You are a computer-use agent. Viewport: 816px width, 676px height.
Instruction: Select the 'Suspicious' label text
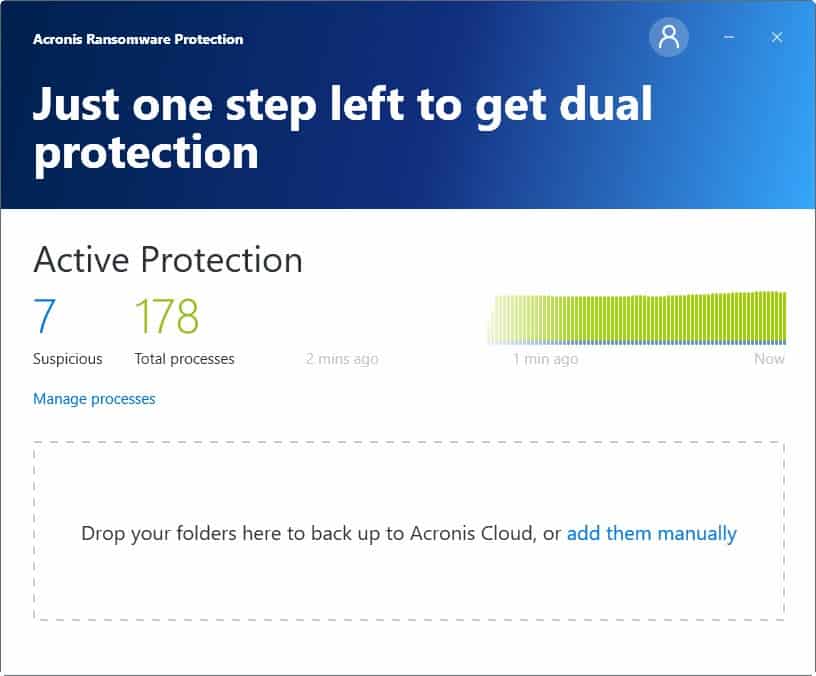coord(68,359)
